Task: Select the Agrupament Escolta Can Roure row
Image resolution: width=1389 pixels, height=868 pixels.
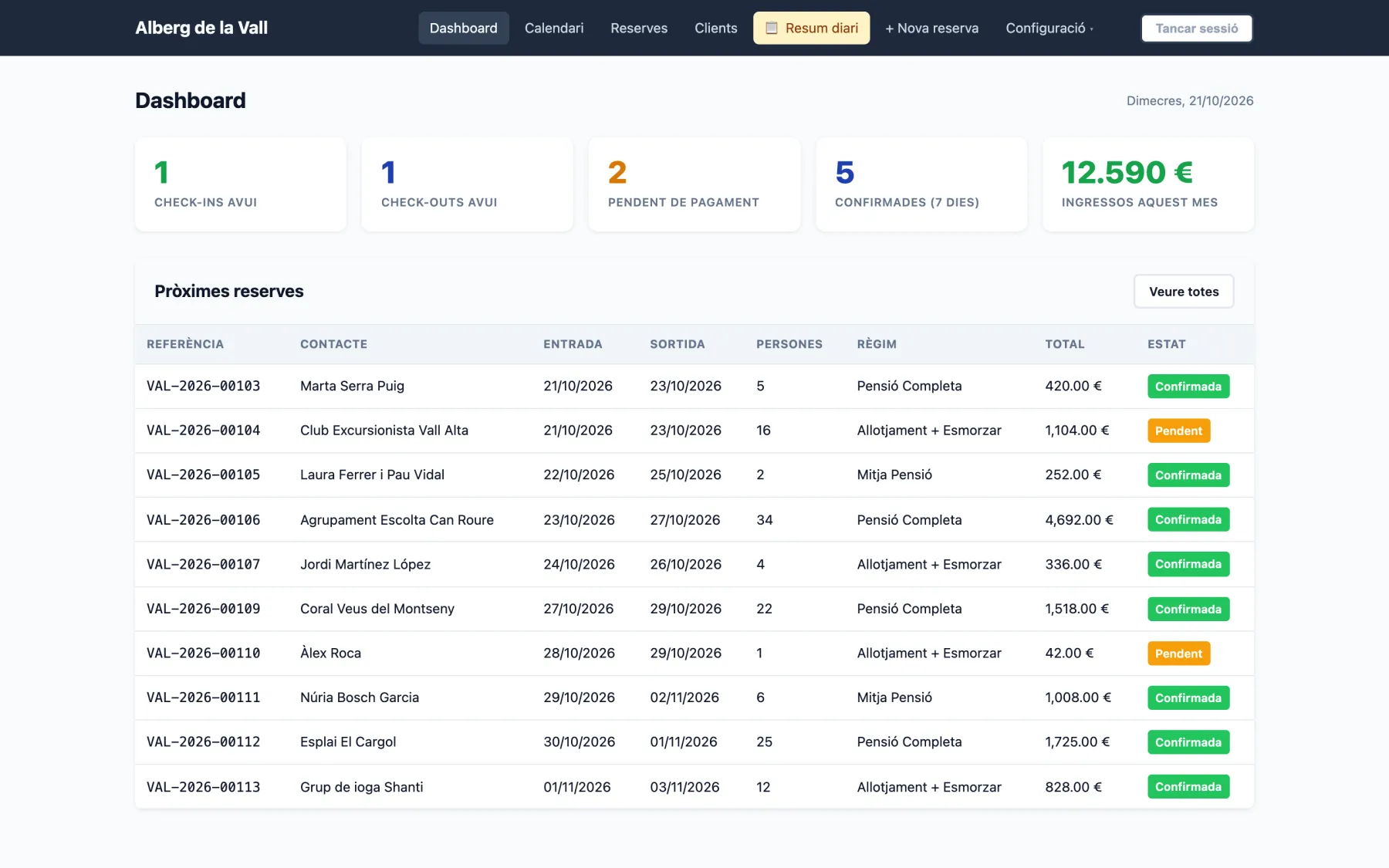Action: [694, 520]
